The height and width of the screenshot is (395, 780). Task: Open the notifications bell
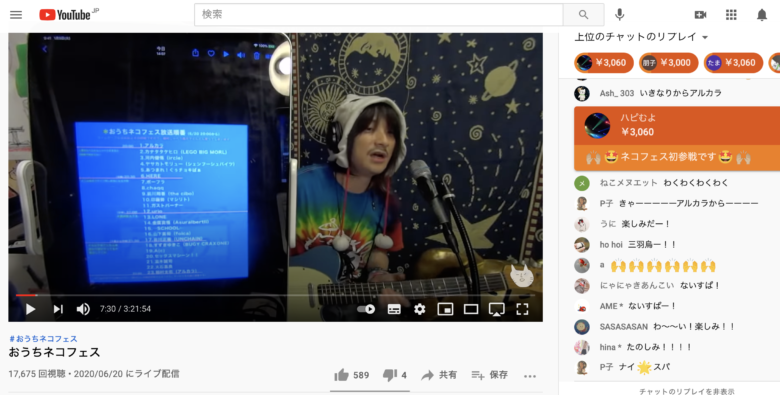click(762, 14)
